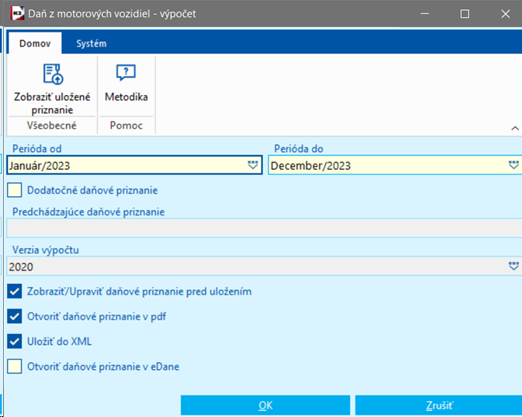Click the Zrušiť cancel button
Screen dimensions: 522x417
(x=439, y=405)
